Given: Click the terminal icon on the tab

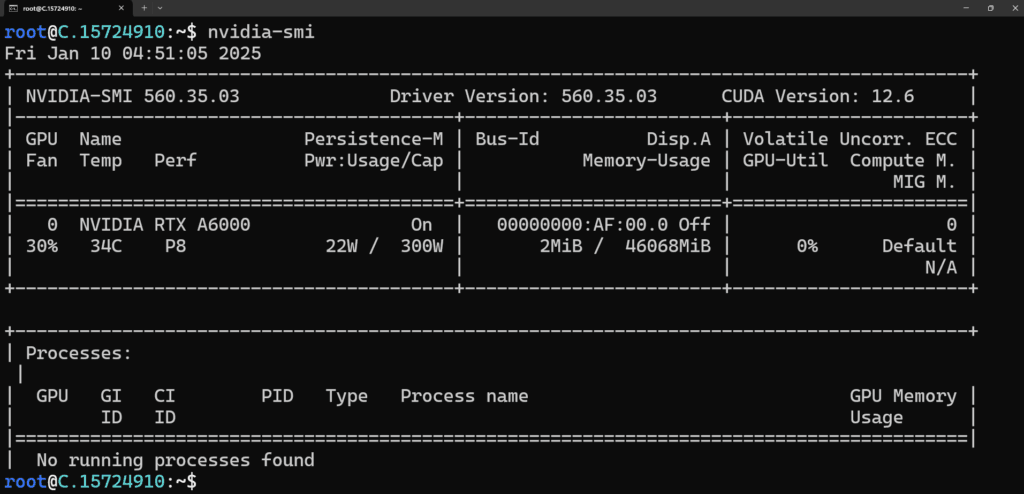Looking at the screenshot, I should tap(13, 8).
